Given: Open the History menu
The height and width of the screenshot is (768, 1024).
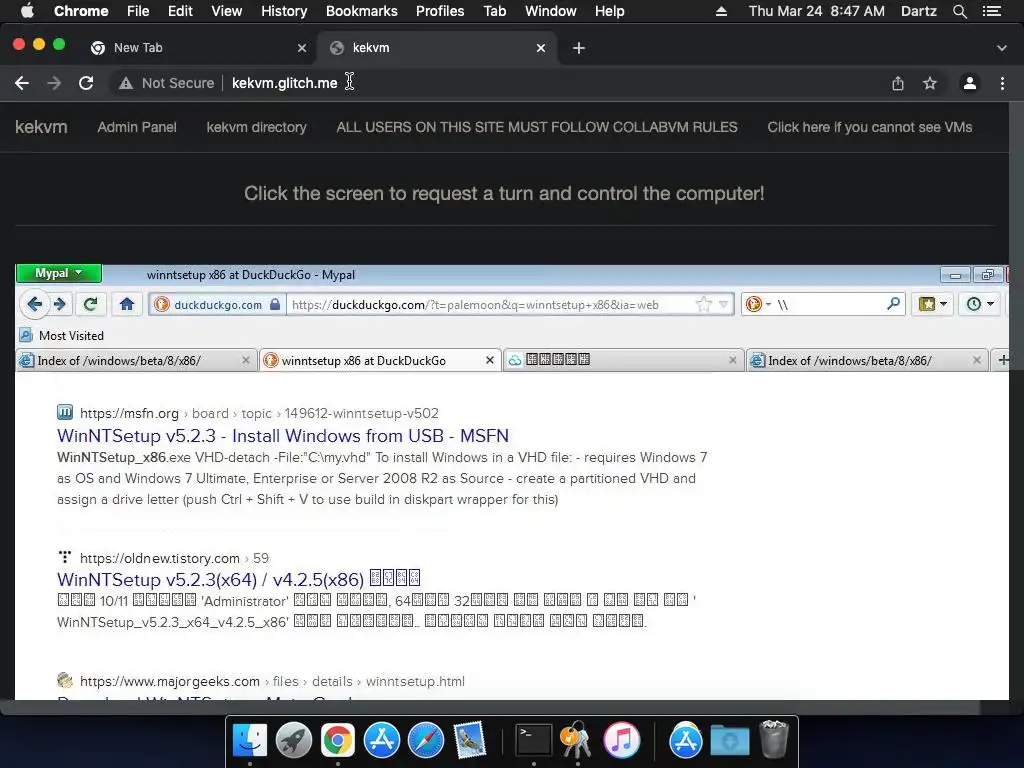Looking at the screenshot, I should click(284, 11).
